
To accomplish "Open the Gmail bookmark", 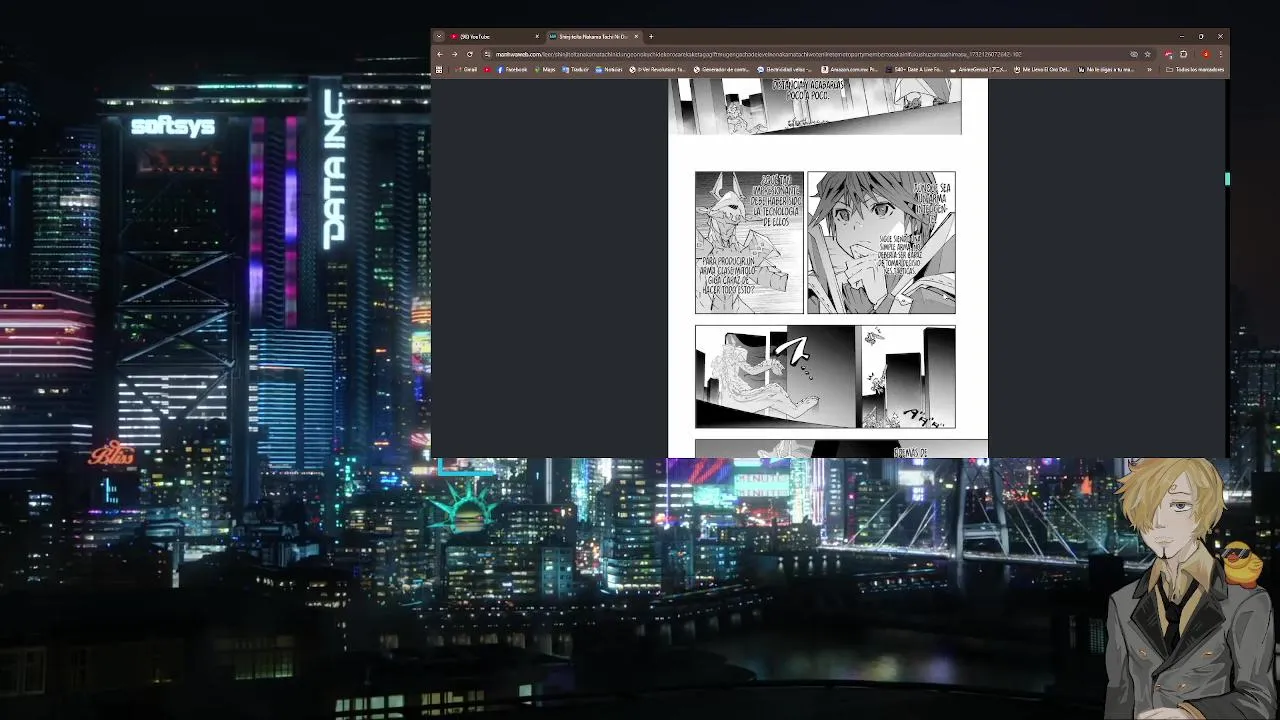I will click(x=466, y=70).
